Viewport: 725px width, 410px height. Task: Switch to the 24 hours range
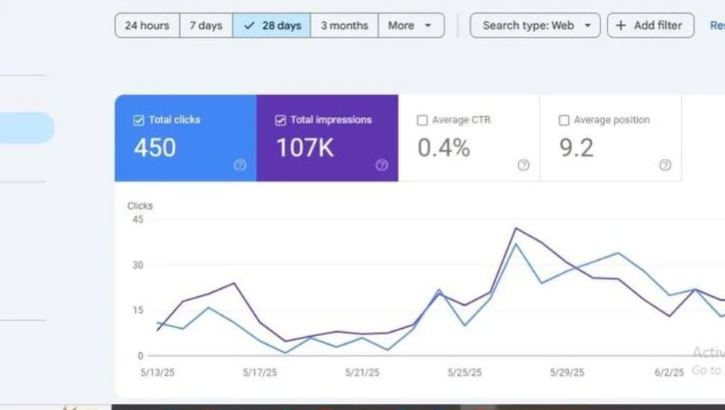147,26
